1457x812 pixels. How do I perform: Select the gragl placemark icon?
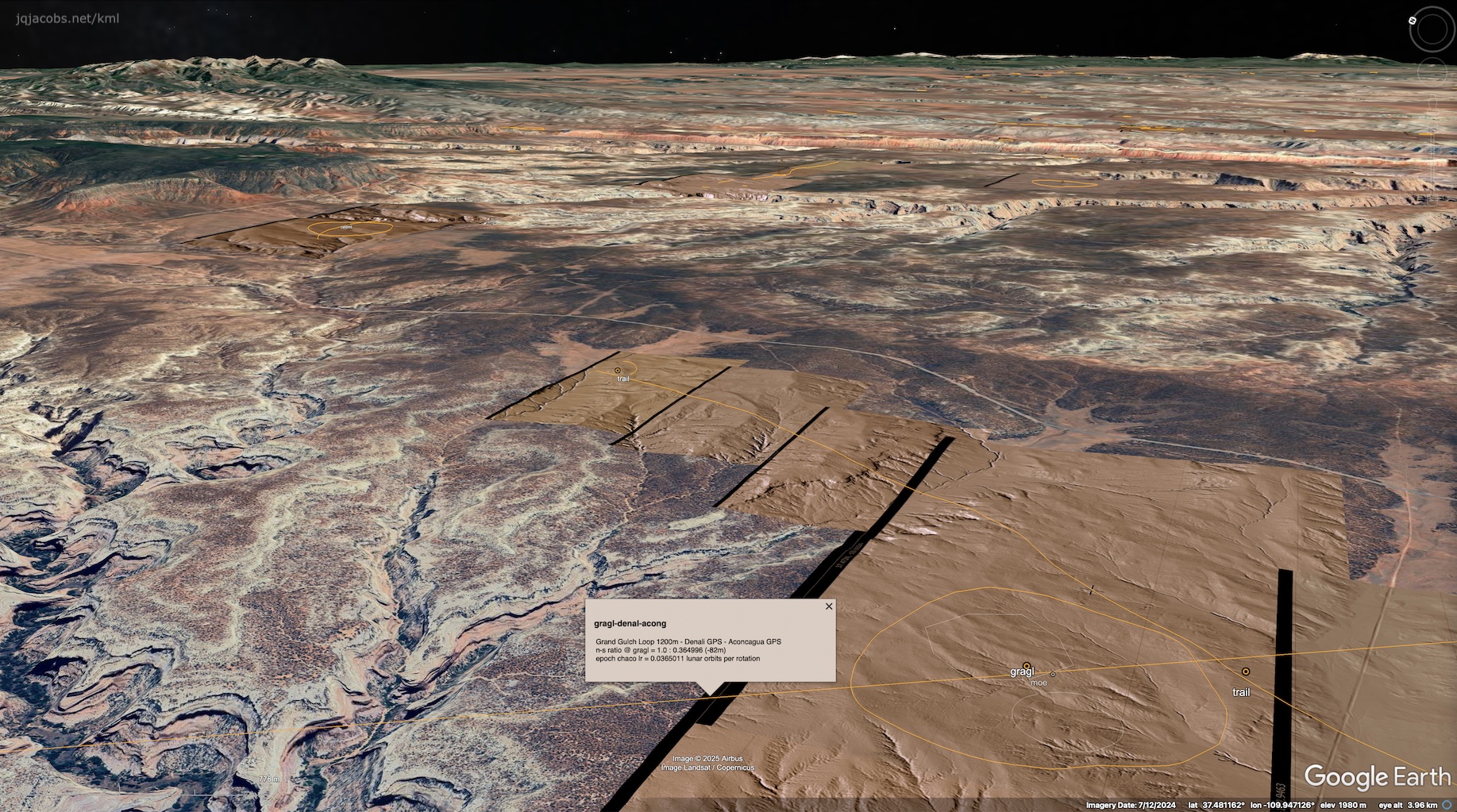coord(1027,666)
